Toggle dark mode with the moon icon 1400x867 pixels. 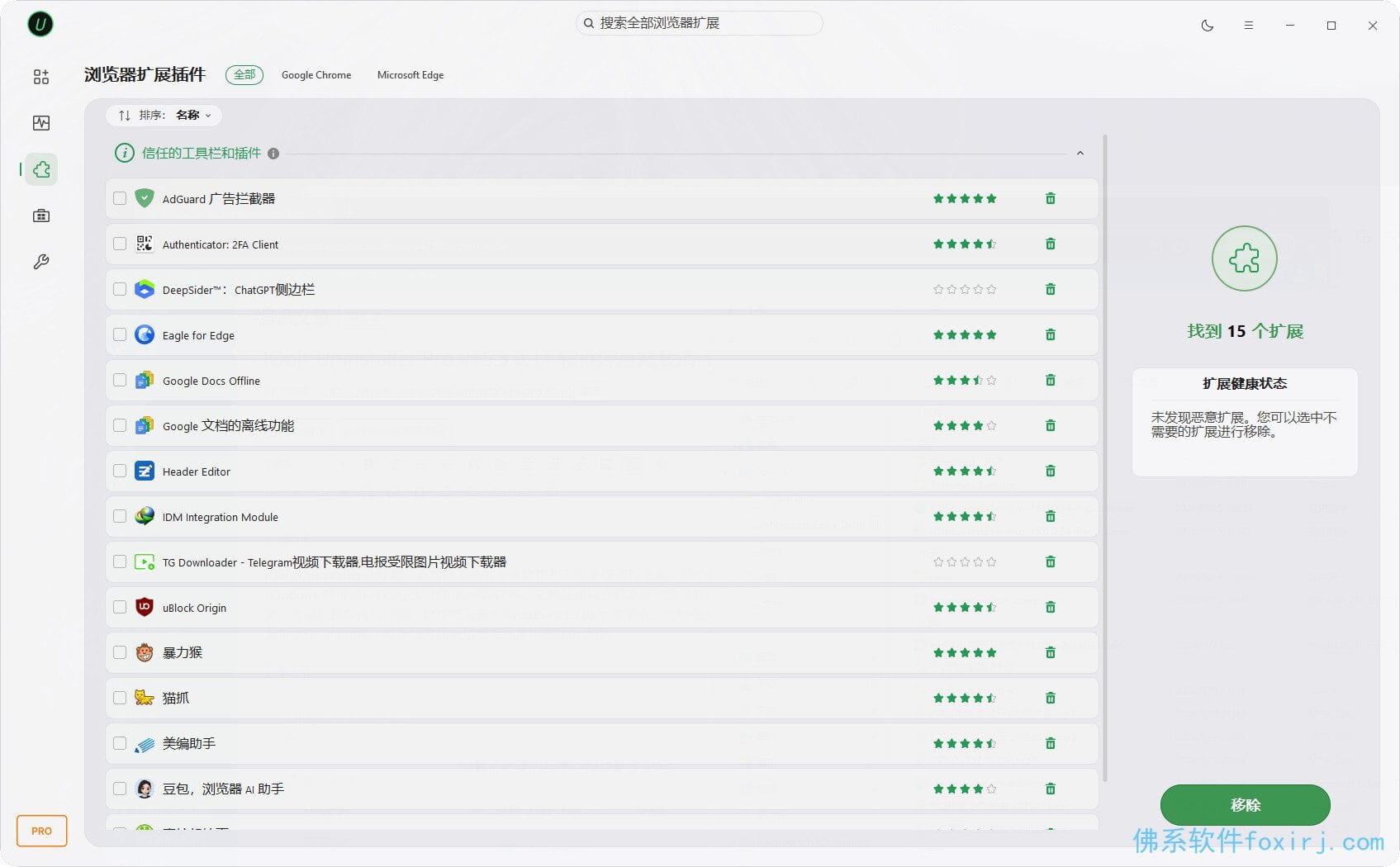click(1208, 26)
